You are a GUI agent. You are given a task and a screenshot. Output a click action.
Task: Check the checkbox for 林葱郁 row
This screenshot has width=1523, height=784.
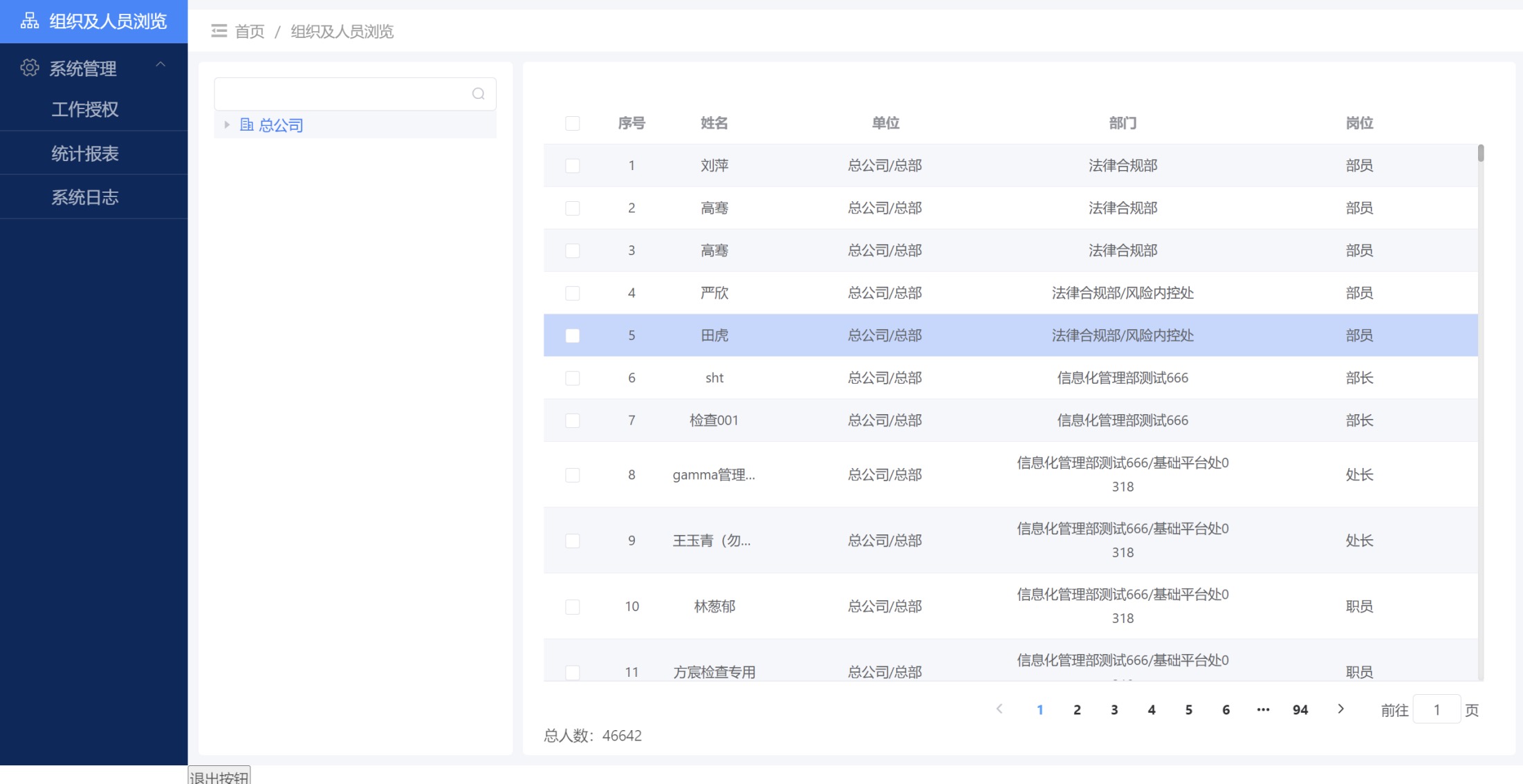click(573, 607)
